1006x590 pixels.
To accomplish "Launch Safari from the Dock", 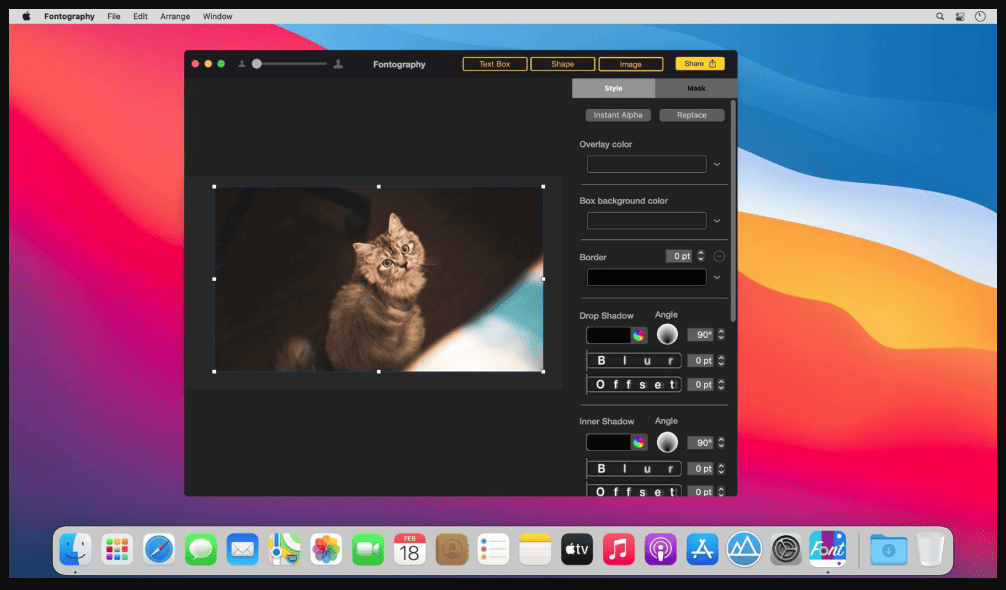I will [158, 549].
